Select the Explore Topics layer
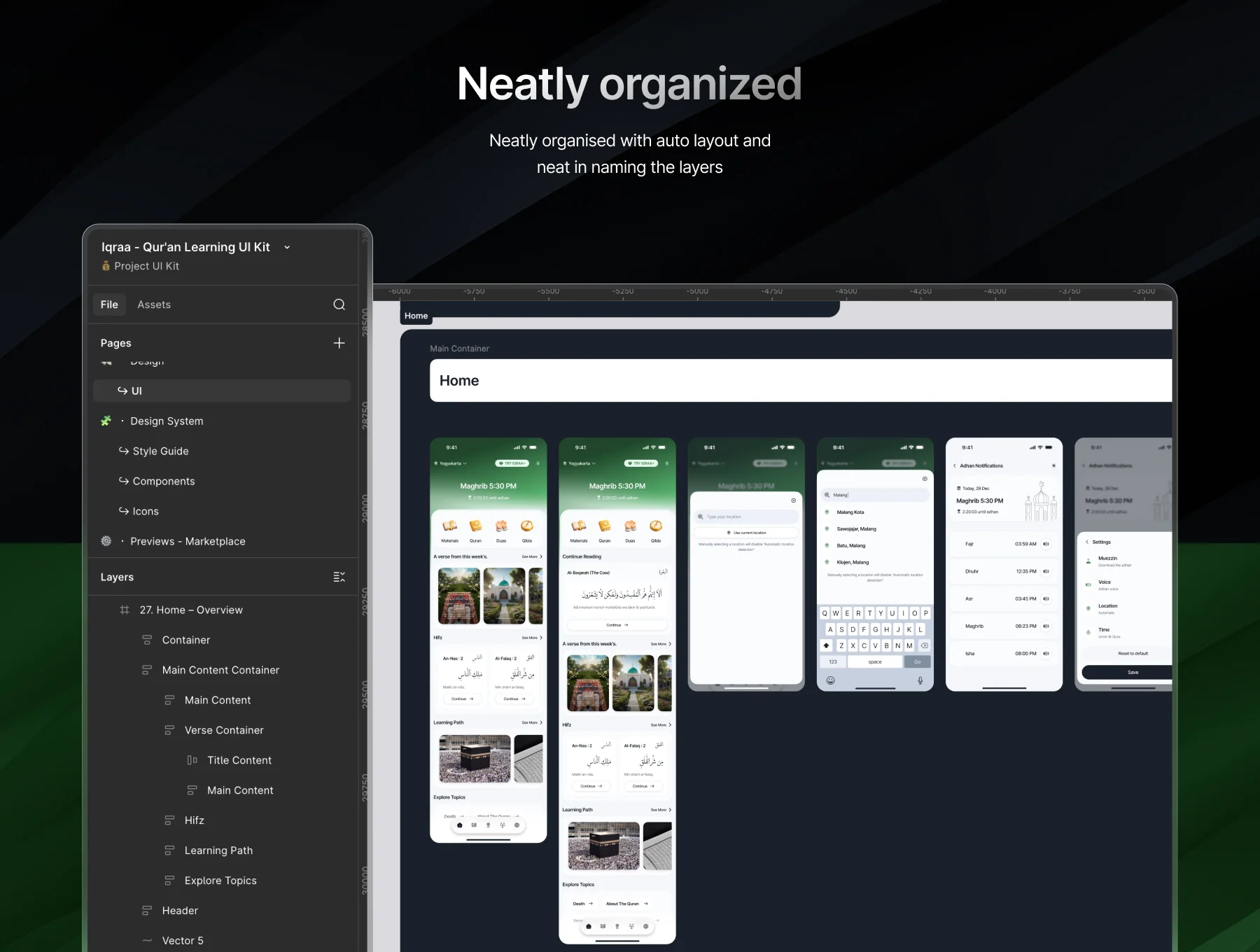Image resolution: width=1260 pixels, height=952 pixels. (222, 881)
